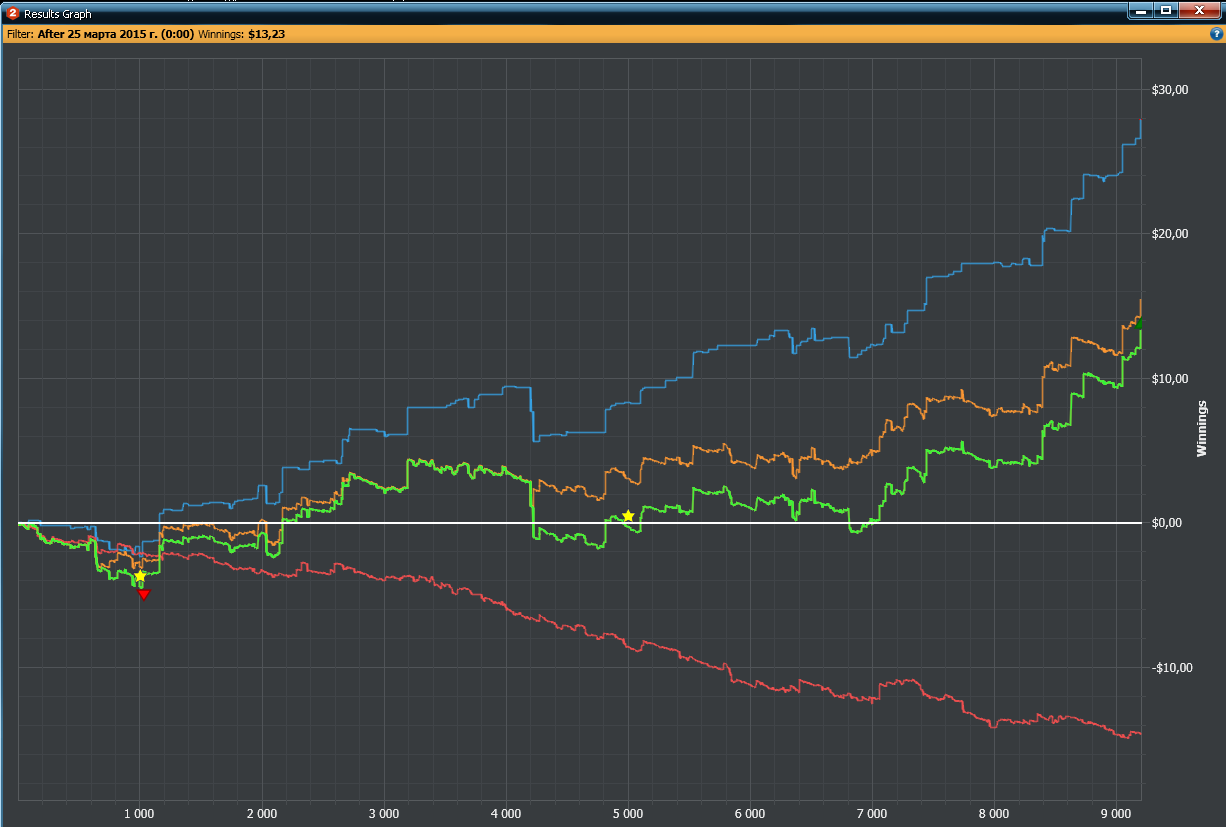Click the green triangle marker at graph end

coord(1138,324)
